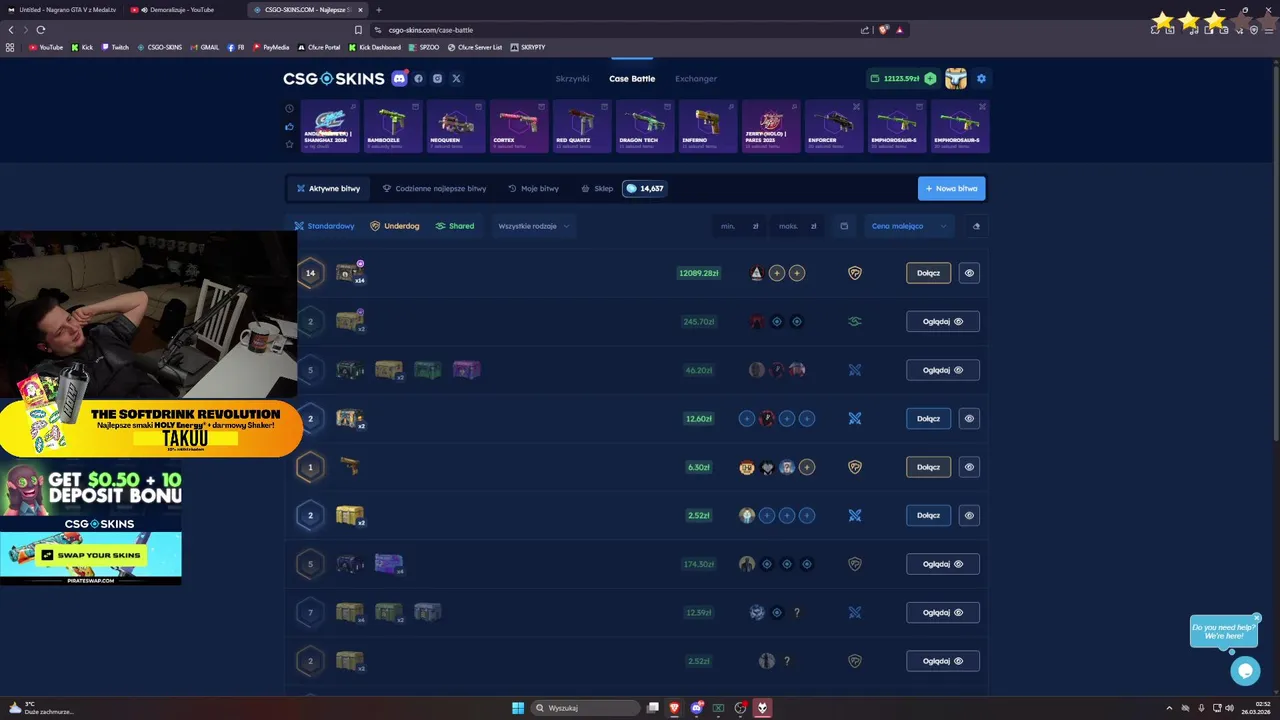
Task: Click the CSGO-SKINS logo
Action: (333, 78)
